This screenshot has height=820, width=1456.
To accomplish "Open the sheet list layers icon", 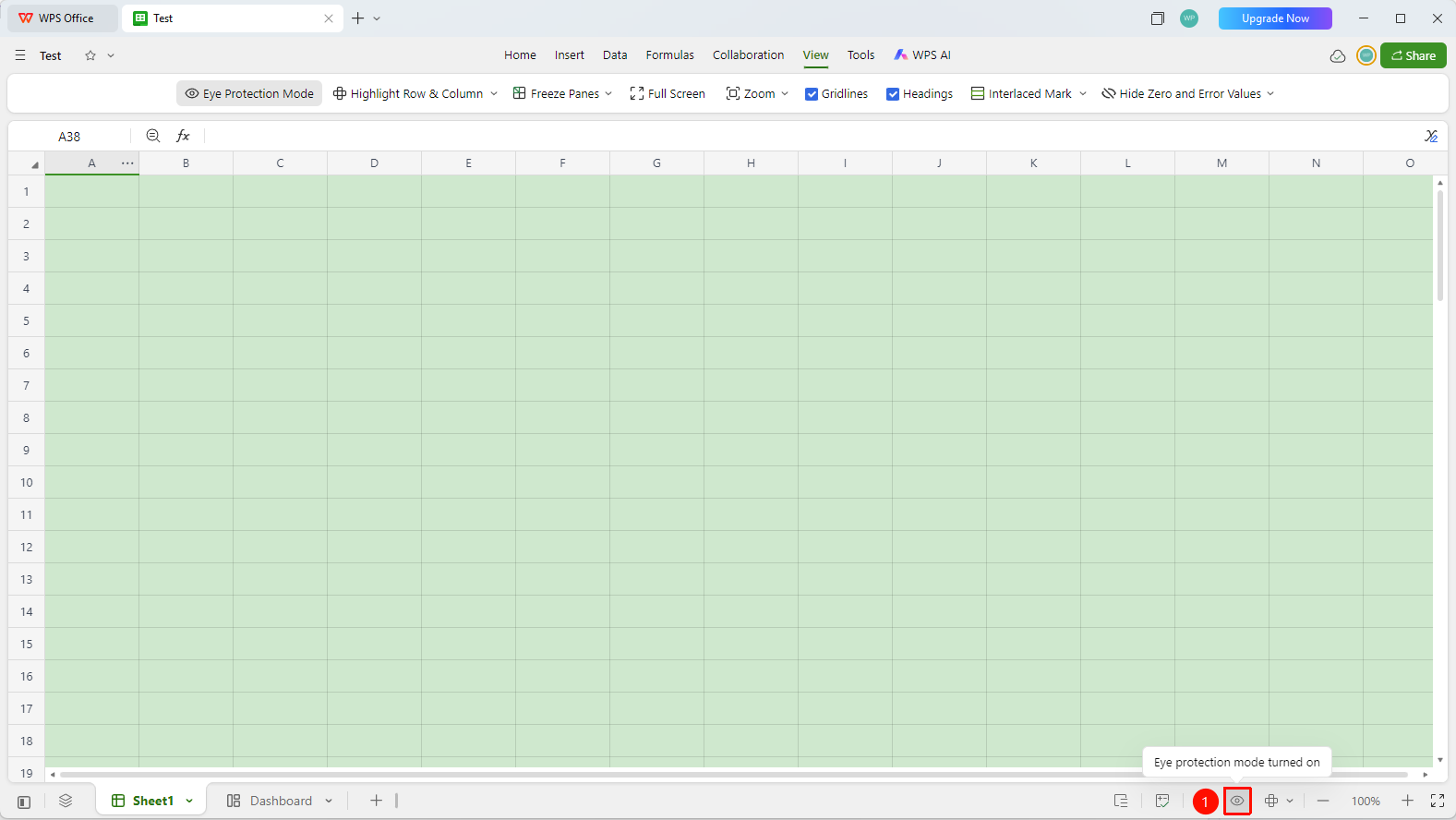I will coord(66,801).
